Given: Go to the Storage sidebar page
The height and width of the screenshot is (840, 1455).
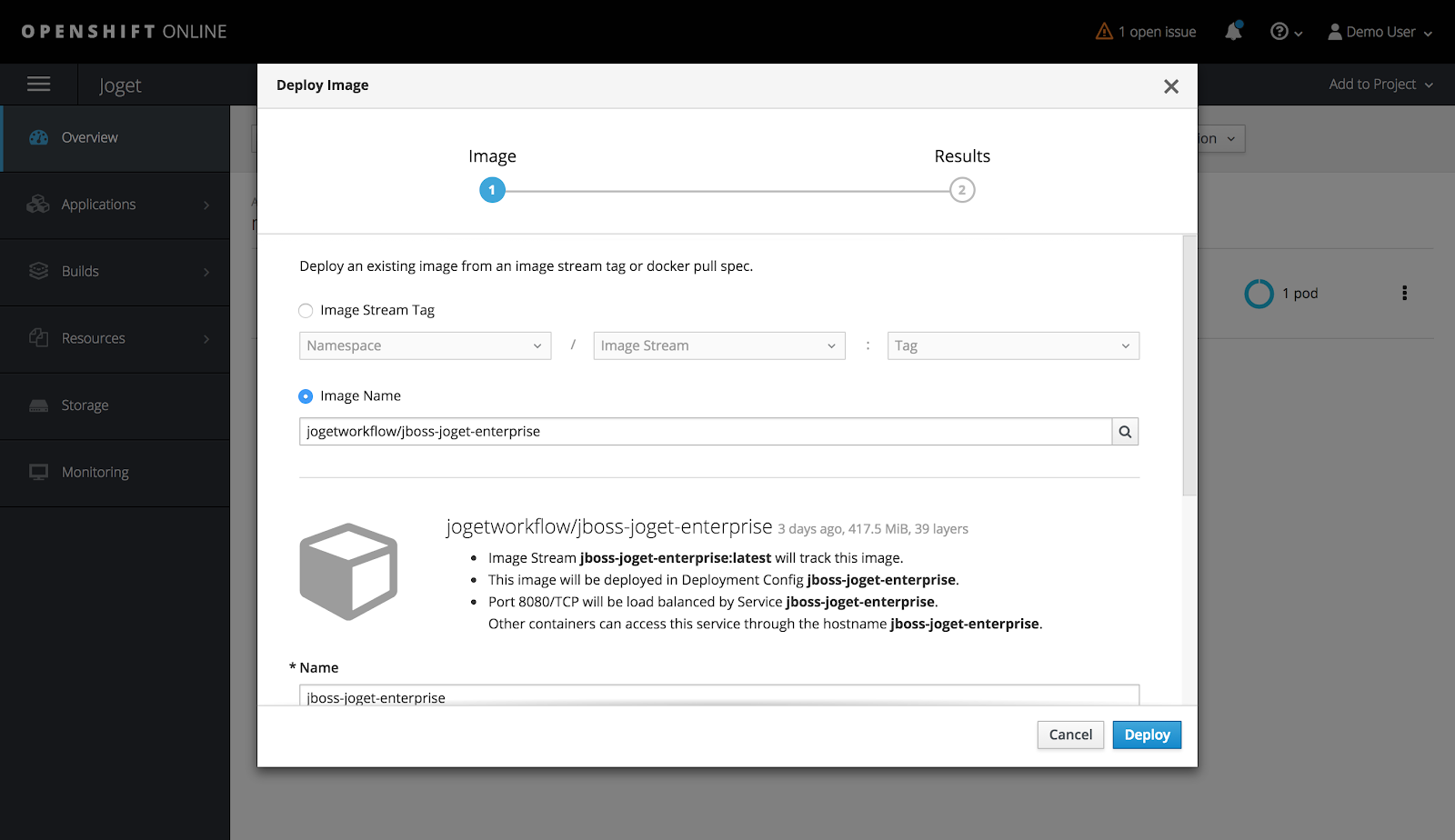Looking at the screenshot, I should pyautogui.click(x=115, y=405).
